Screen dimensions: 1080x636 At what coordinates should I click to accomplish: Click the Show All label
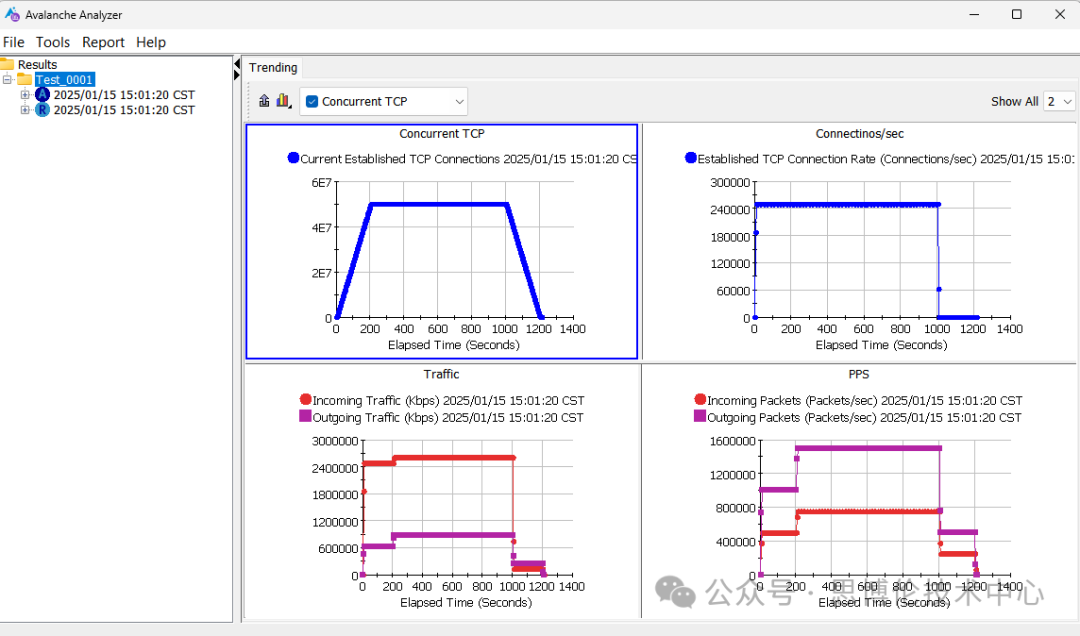[1015, 101]
